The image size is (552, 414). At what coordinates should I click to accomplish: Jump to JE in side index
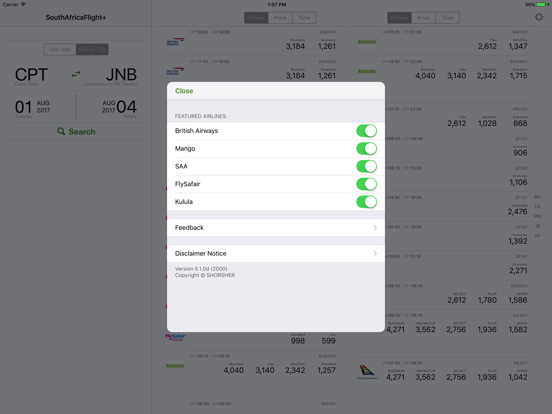(537, 226)
